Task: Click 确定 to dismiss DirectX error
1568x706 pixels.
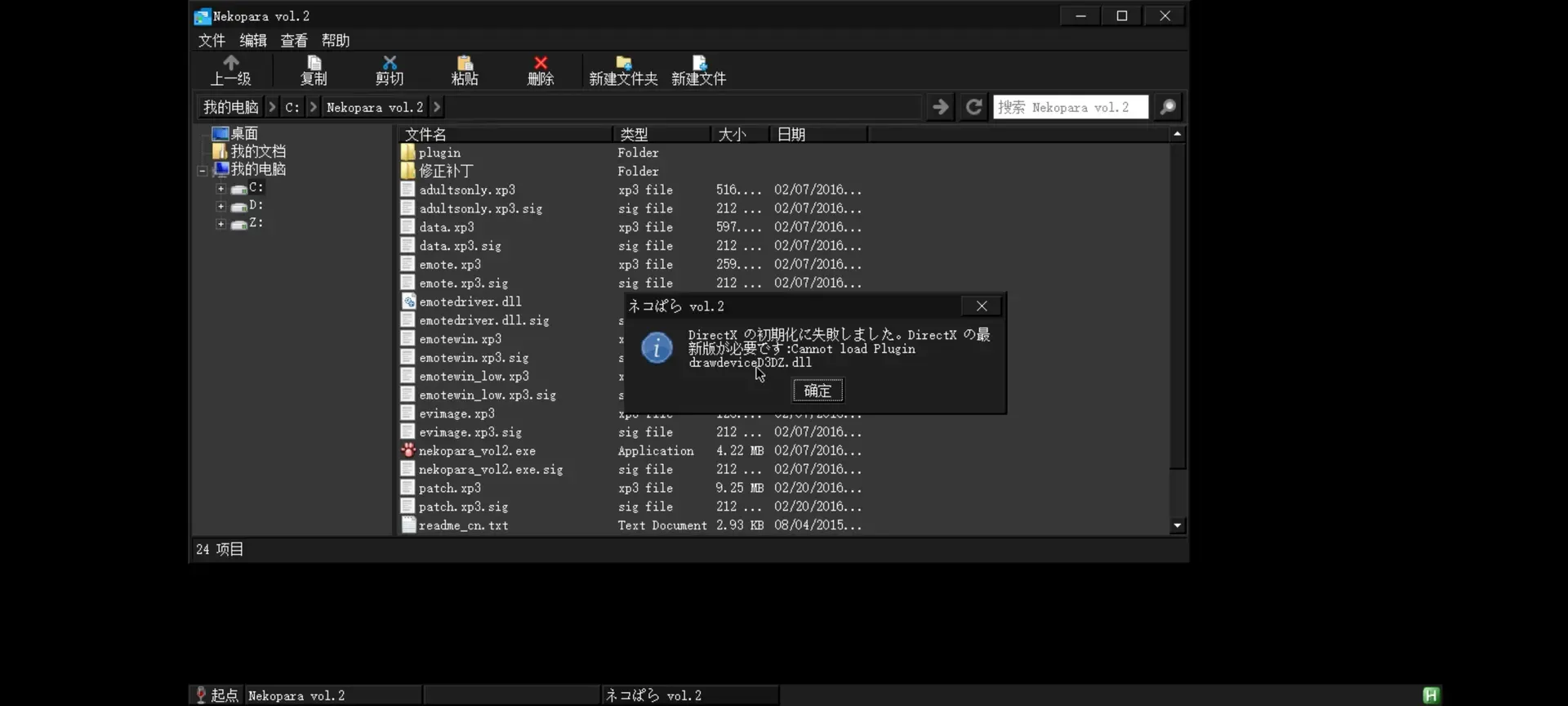Action: click(x=817, y=391)
